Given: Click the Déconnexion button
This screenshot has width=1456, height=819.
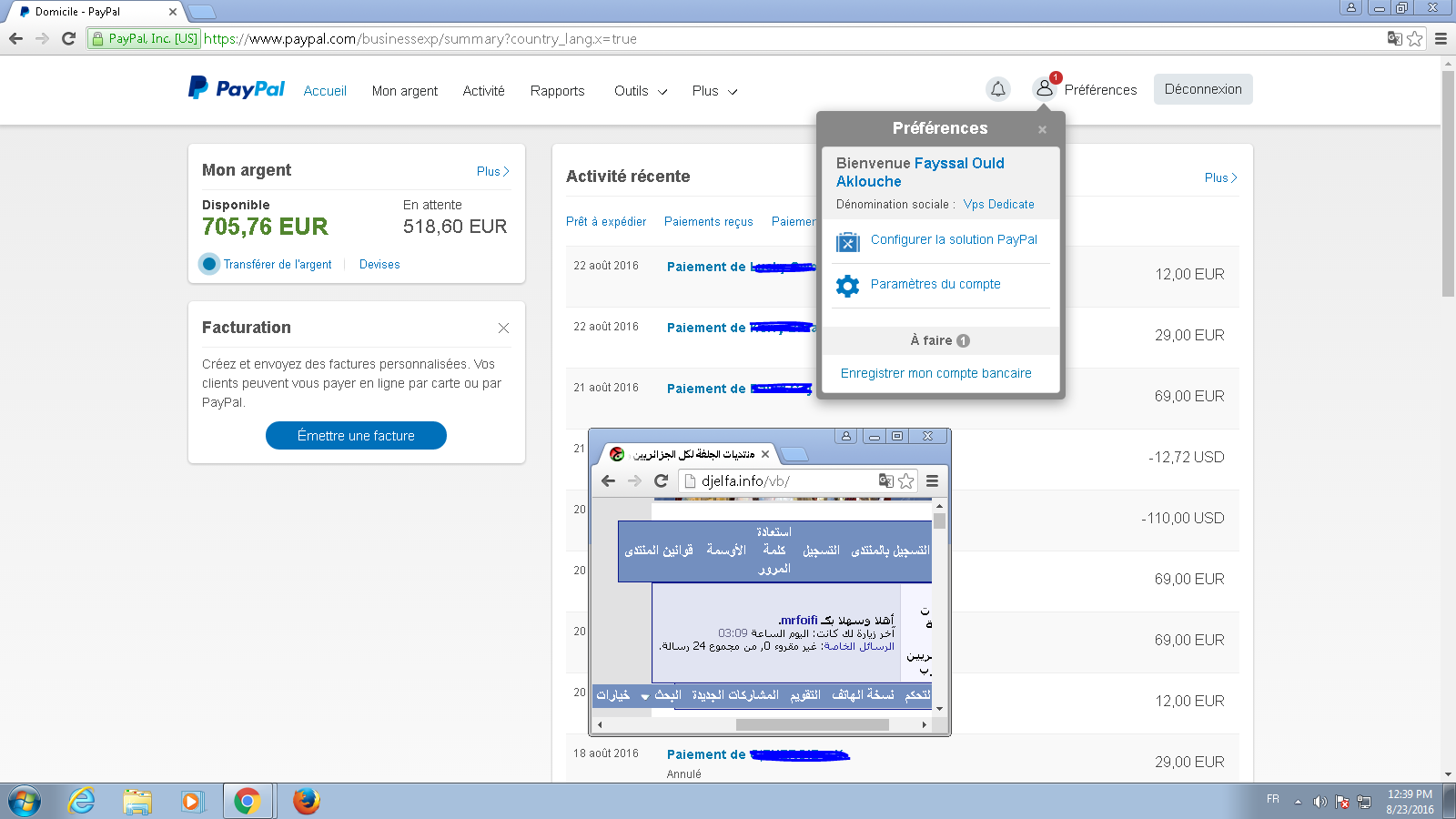Looking at the screenshot, I should pos(1203,89).
